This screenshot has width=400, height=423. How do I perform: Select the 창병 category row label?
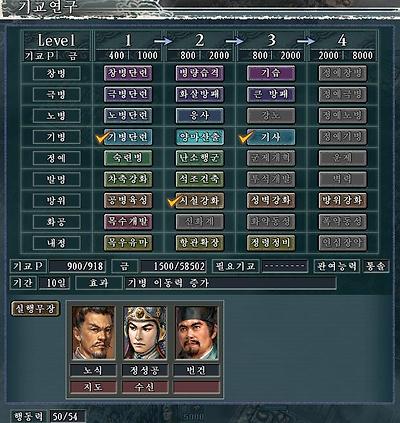[x=56, y=73]
